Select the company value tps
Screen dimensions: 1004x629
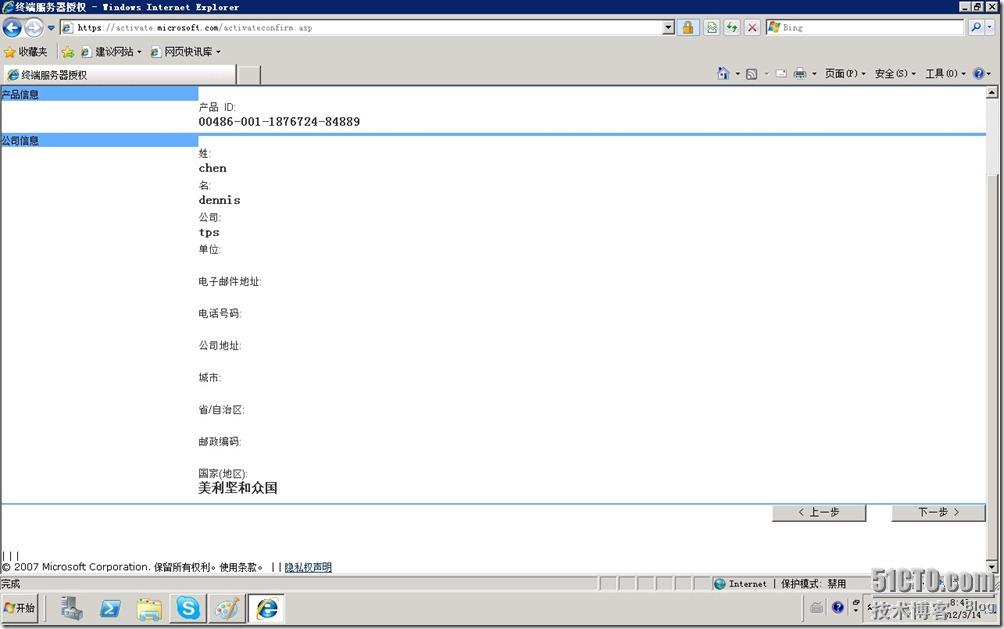pyautogui.click(x=209, y=233)
